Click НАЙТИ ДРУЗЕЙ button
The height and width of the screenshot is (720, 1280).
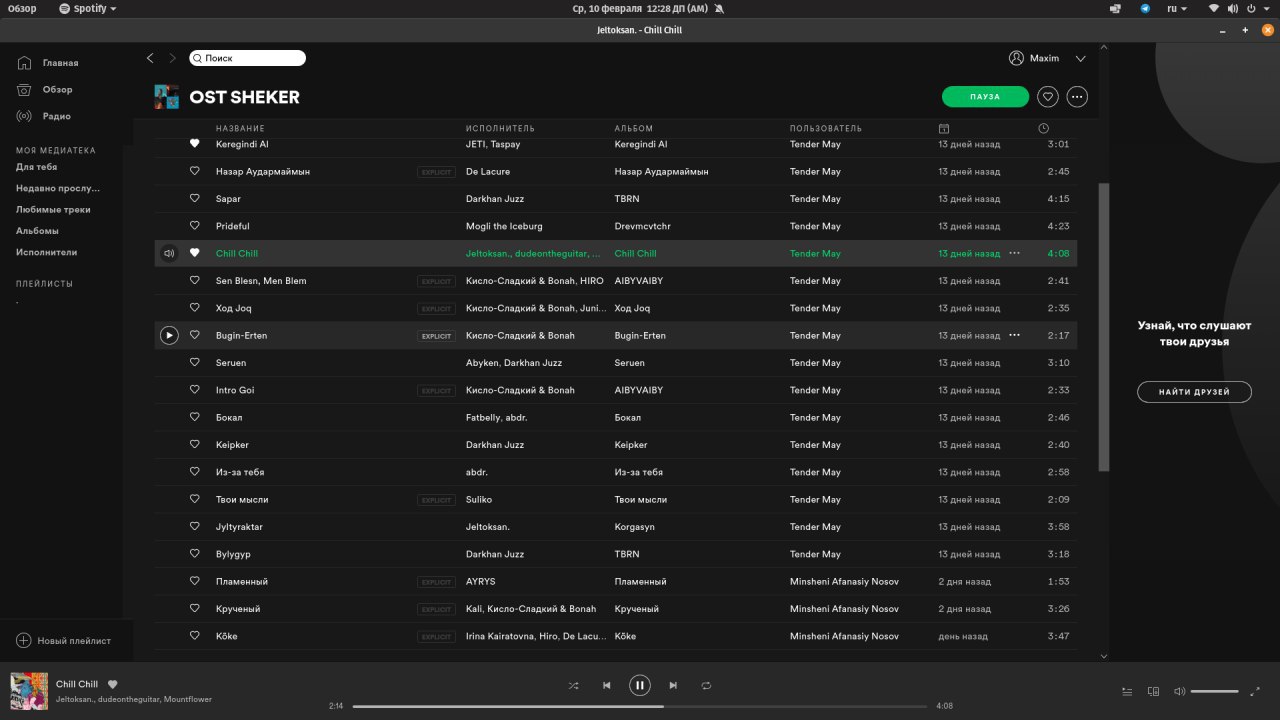point(1194,392)
